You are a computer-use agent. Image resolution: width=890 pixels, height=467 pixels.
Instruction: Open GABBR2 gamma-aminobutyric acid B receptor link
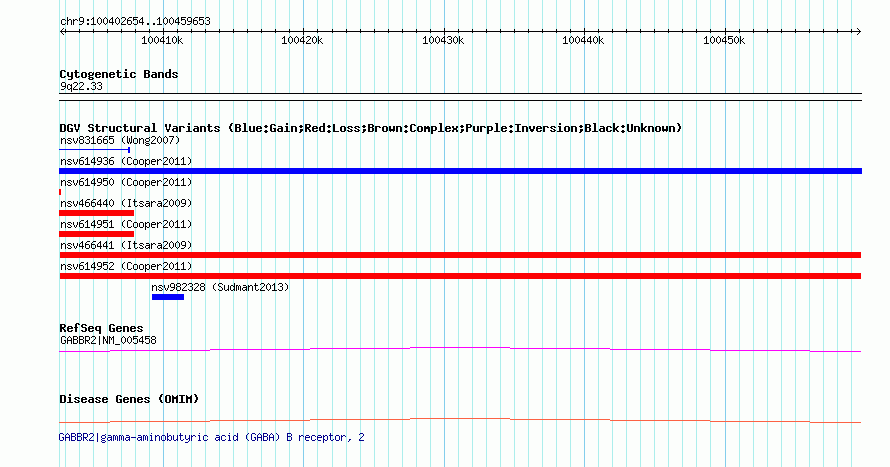click(211, 437)
